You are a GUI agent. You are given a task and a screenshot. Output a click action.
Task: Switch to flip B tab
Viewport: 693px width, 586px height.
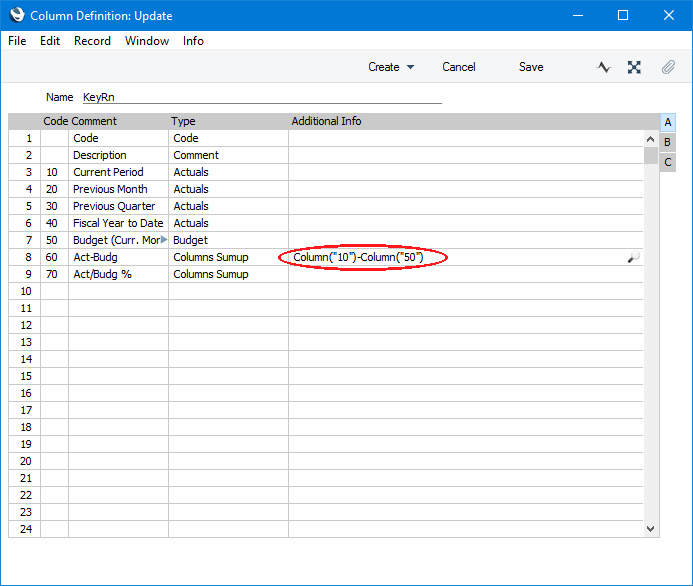(x=668, y=142)
